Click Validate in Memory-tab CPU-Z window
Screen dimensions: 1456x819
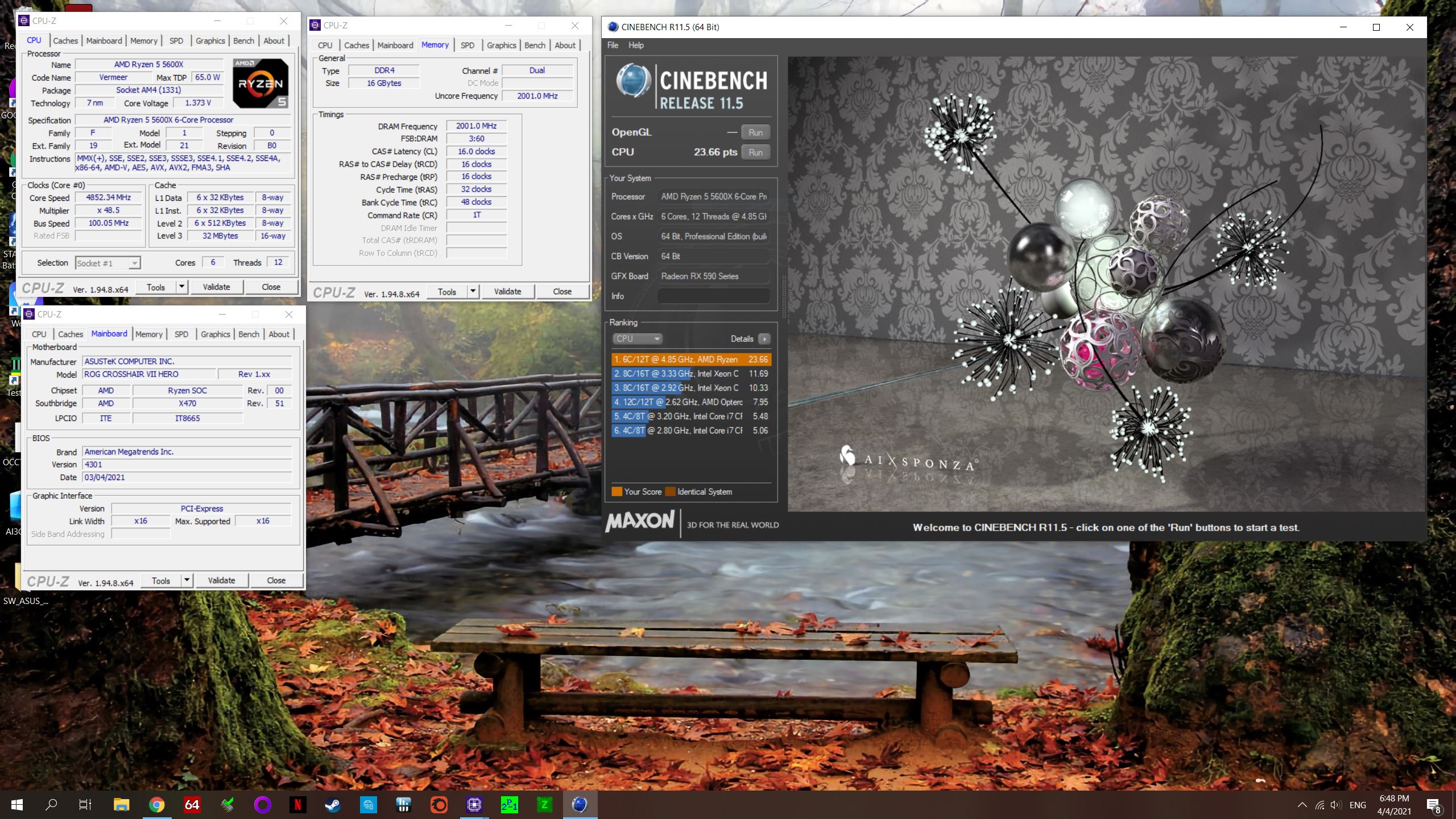pyautogui.click(x=507, y=291)
